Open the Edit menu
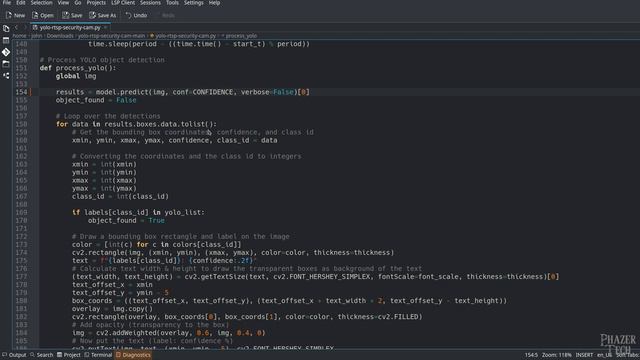The height and width of the screenshot is (360, 640). [21, 3]
